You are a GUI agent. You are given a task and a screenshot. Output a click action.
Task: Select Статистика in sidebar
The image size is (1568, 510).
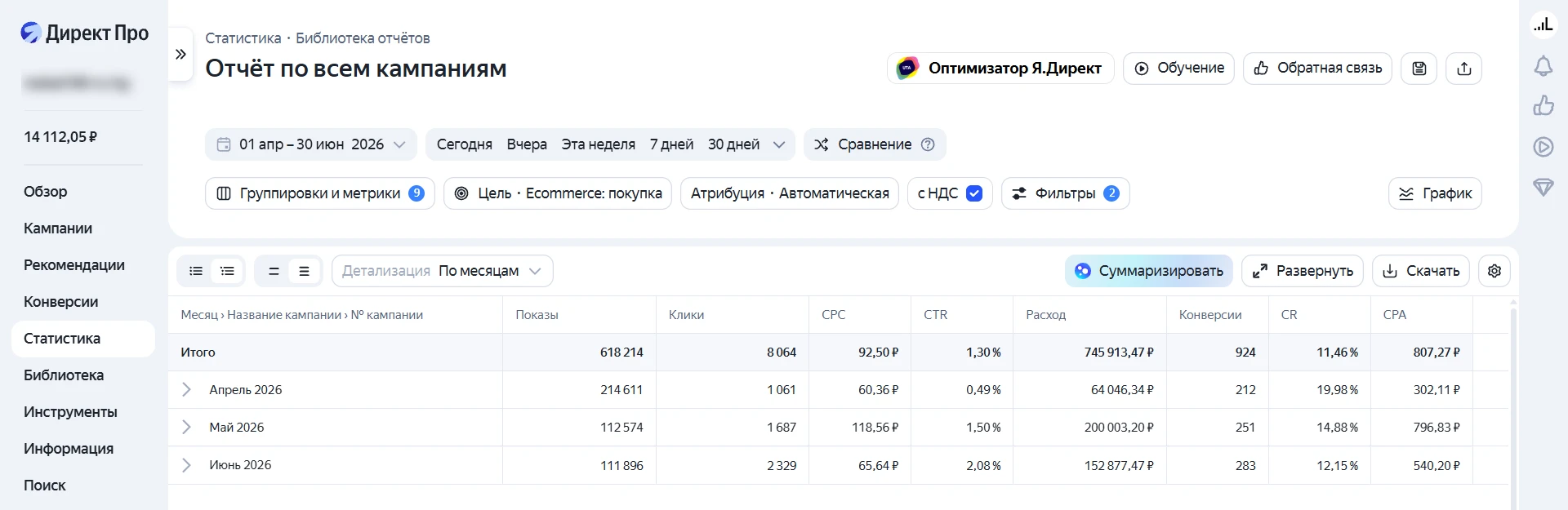point(83,339)
